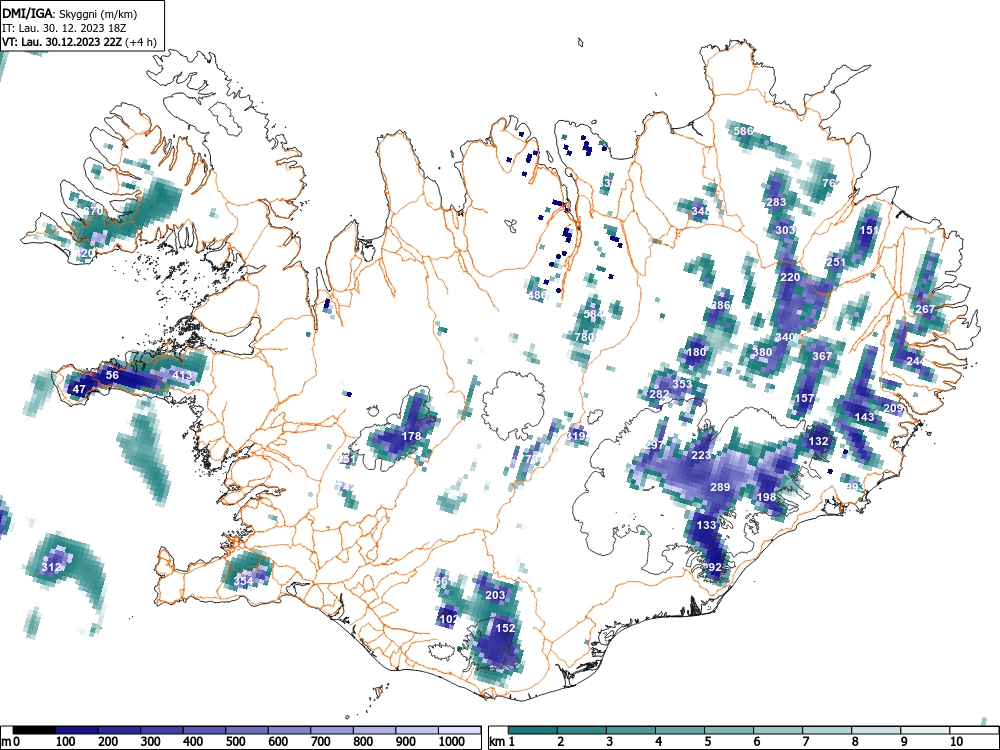Image resolution: width=1000 pixels, height=750 pixels.
Task: Click the 'm 0' legend start label
Action: [11, 741]
